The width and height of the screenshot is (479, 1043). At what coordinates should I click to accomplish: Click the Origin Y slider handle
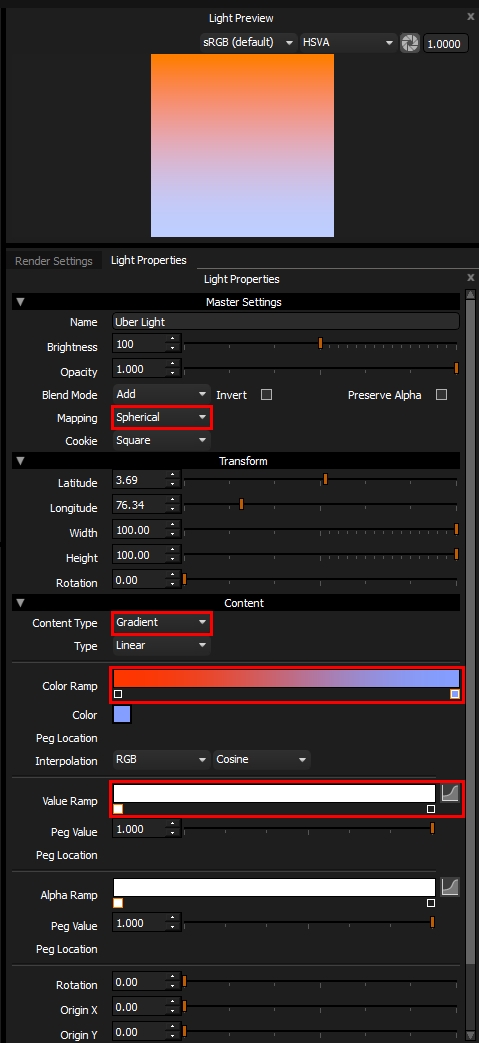184,1031
